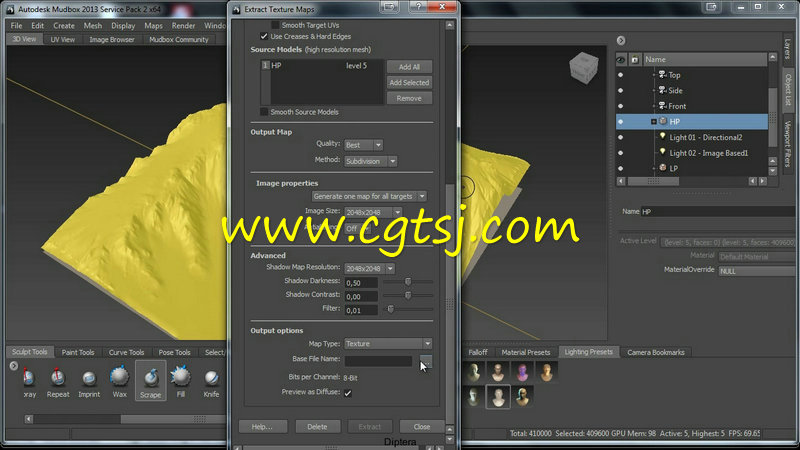This screenshot has width=800, height=450.
Task: Click the Side camera icon in Object List
Action: (x=662, y=90)
